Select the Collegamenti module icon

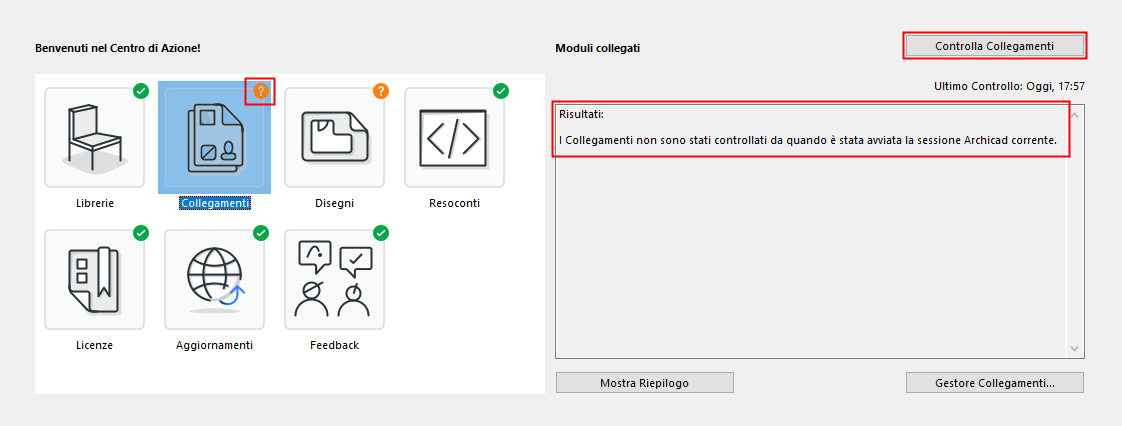coord(214,138)
